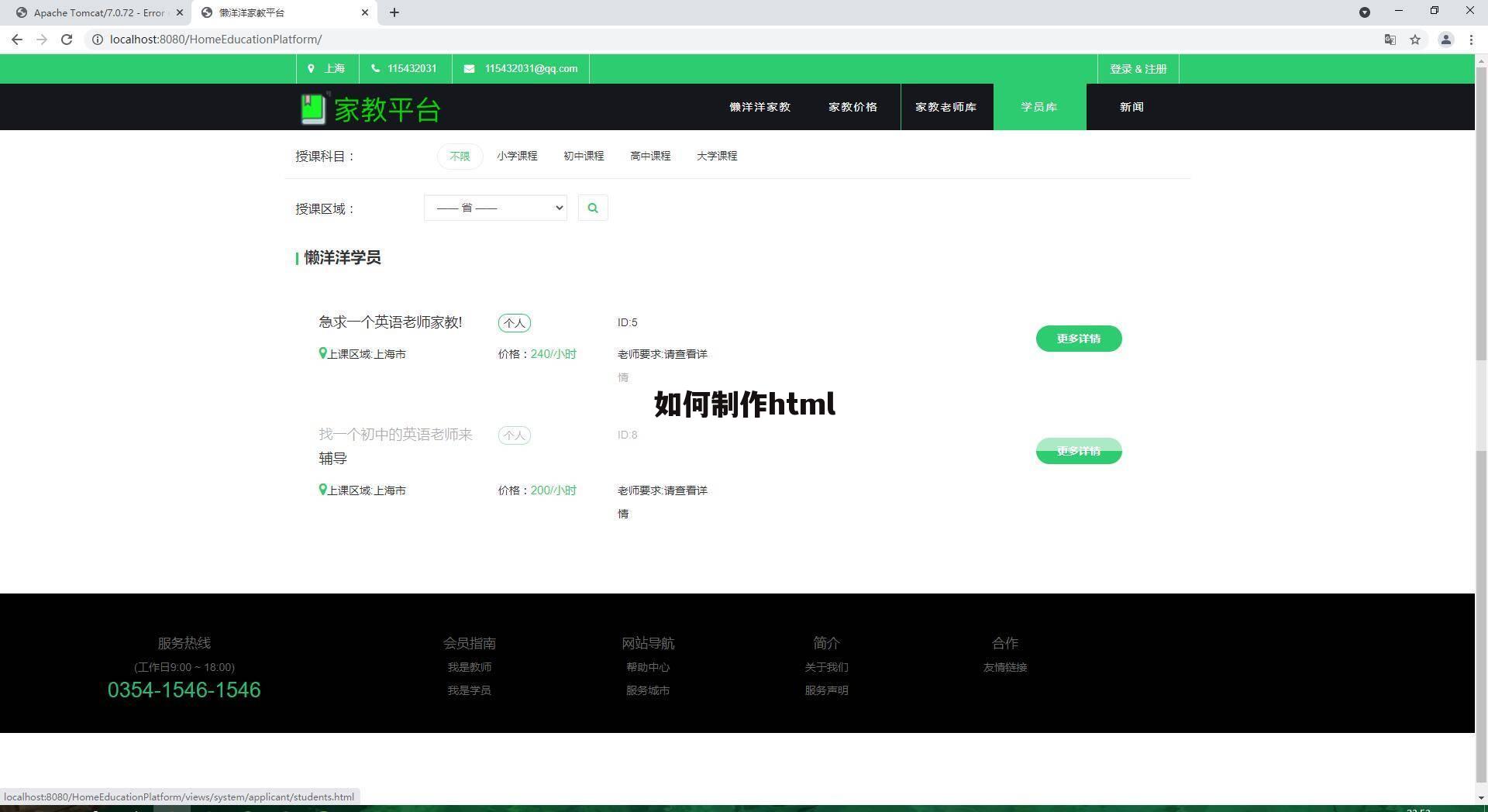Screen dimensions: 1488x812
Task: Select the 小学课程 filter option
Action: click(x=516, y=156)
